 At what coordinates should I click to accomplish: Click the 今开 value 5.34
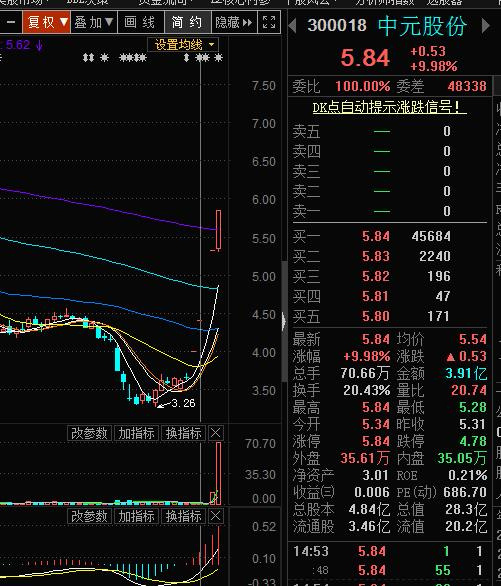click(376, 425)
